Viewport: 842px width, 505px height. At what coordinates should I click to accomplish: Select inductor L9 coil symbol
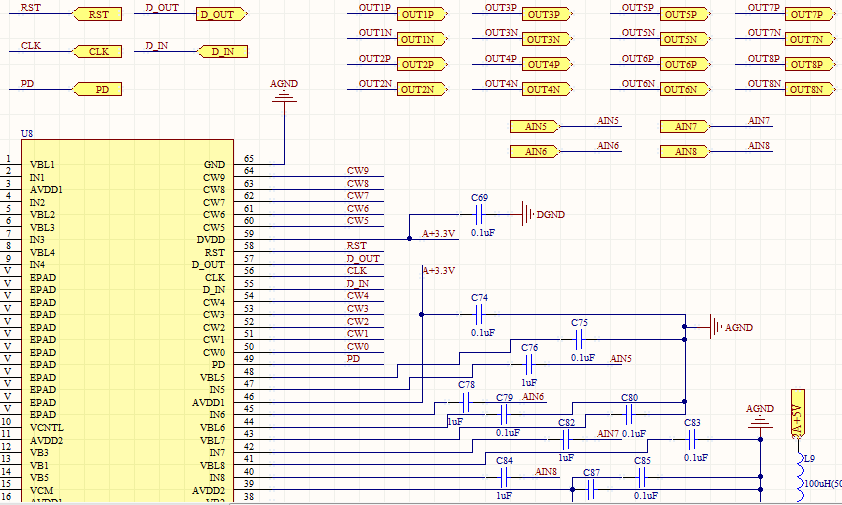pos(800,477)
